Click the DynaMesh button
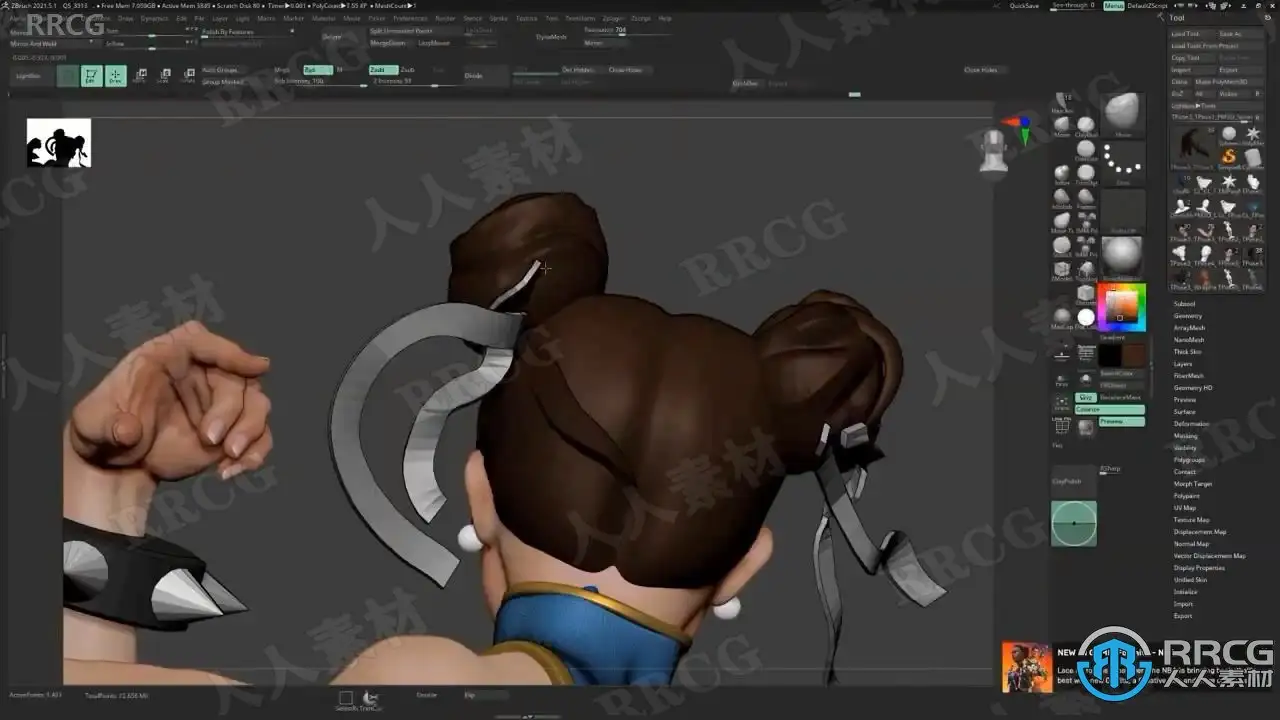The width and height of the screenshot is (1280, 720). pos(550,37)
